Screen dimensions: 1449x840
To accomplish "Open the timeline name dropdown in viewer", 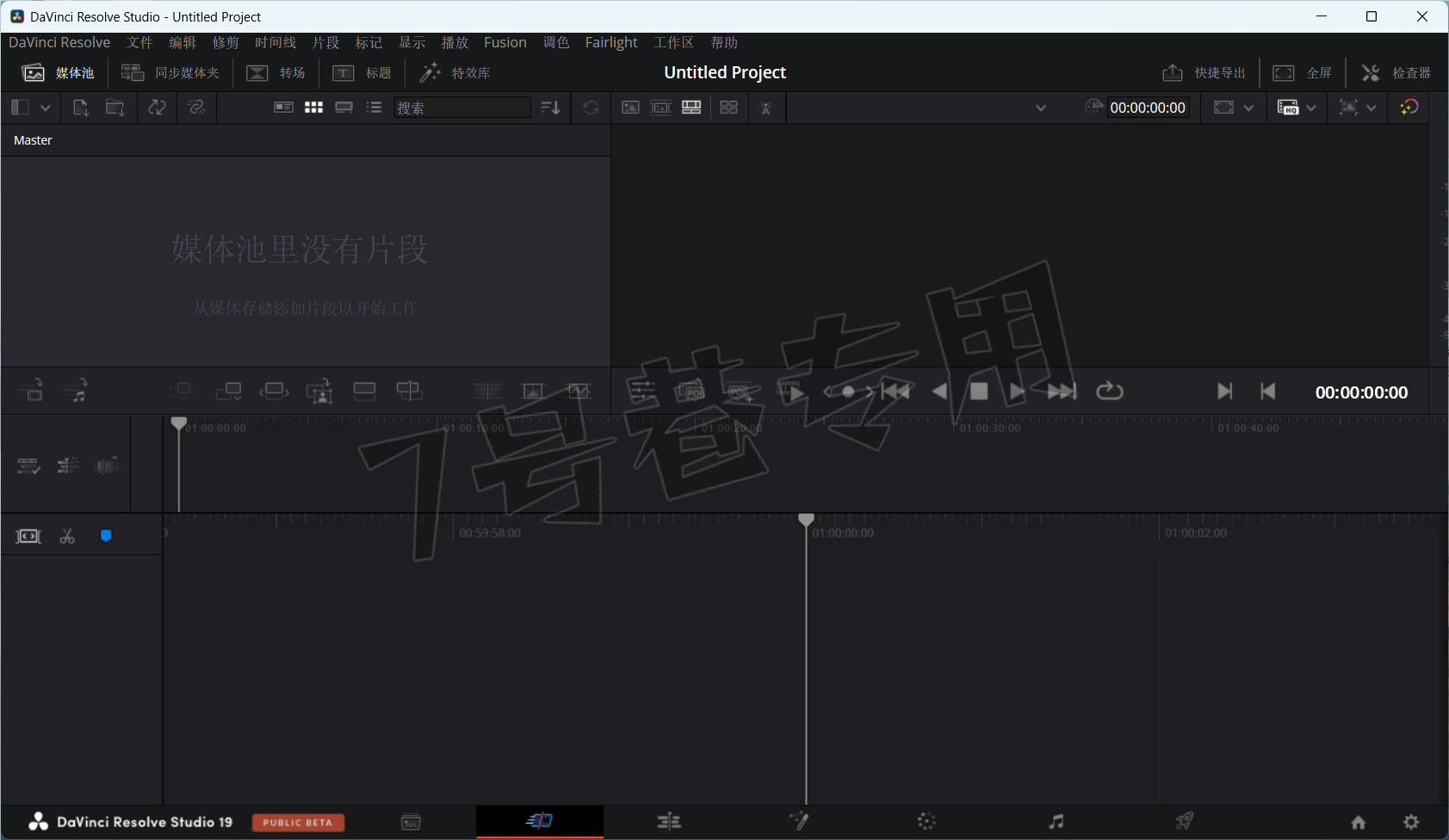I will pos(1040,108).
